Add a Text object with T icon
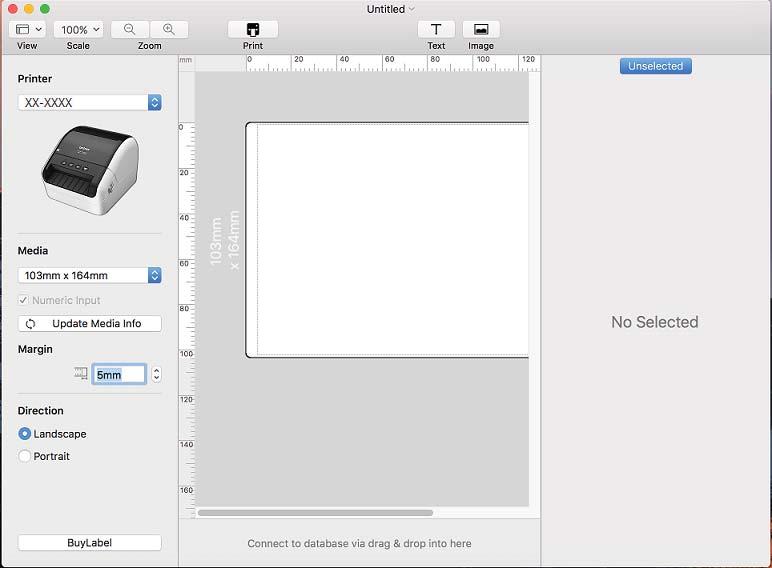 436,30
